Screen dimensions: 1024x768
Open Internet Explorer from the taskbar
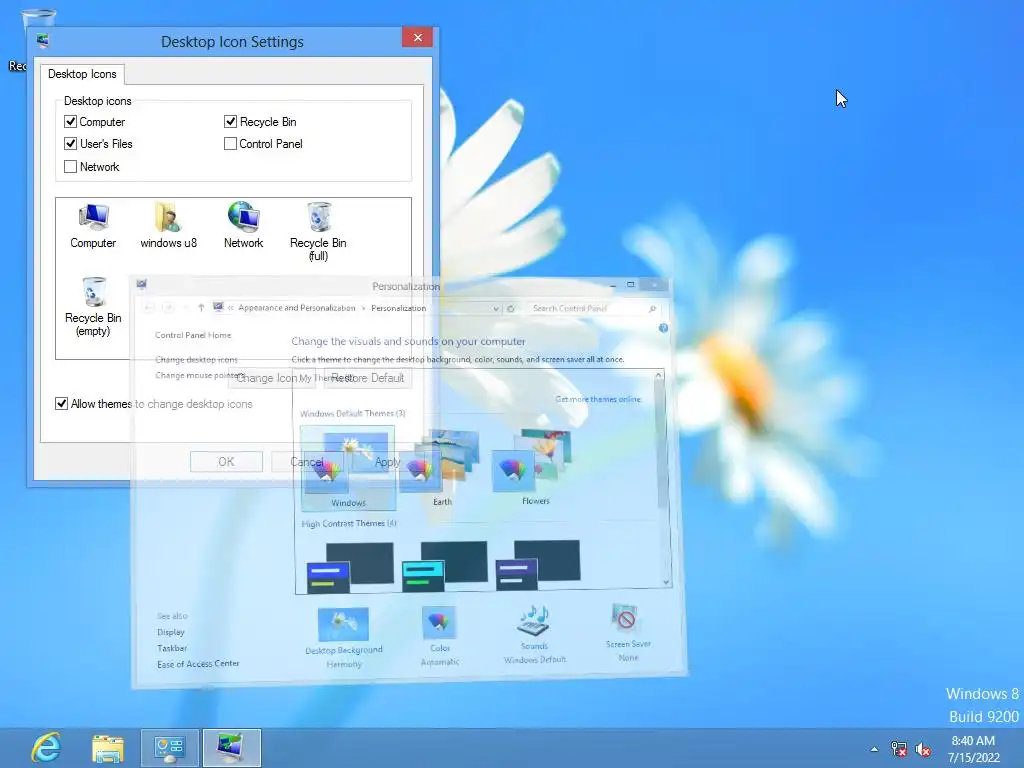(46, 748)
